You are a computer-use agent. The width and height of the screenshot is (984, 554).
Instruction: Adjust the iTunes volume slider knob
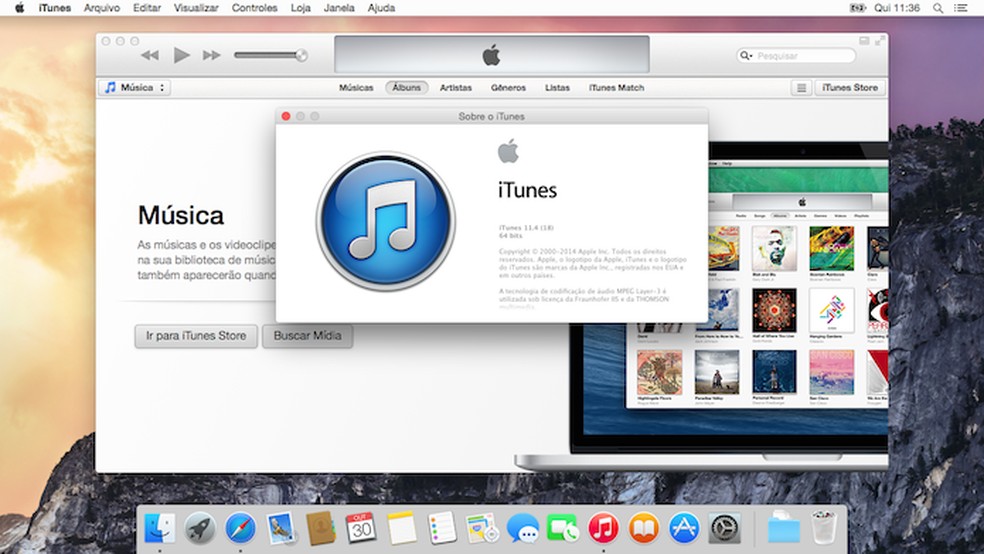[x=301, y=55]
